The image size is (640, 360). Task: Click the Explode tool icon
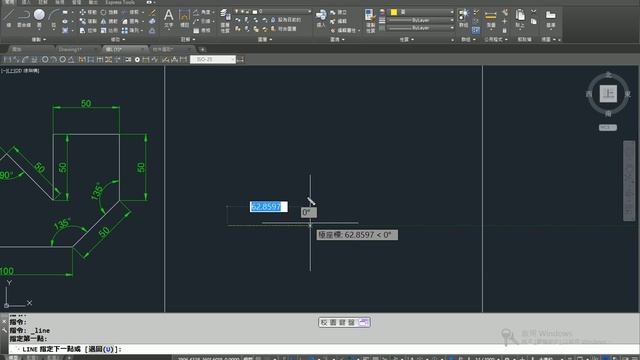click(x=152, y=21)
